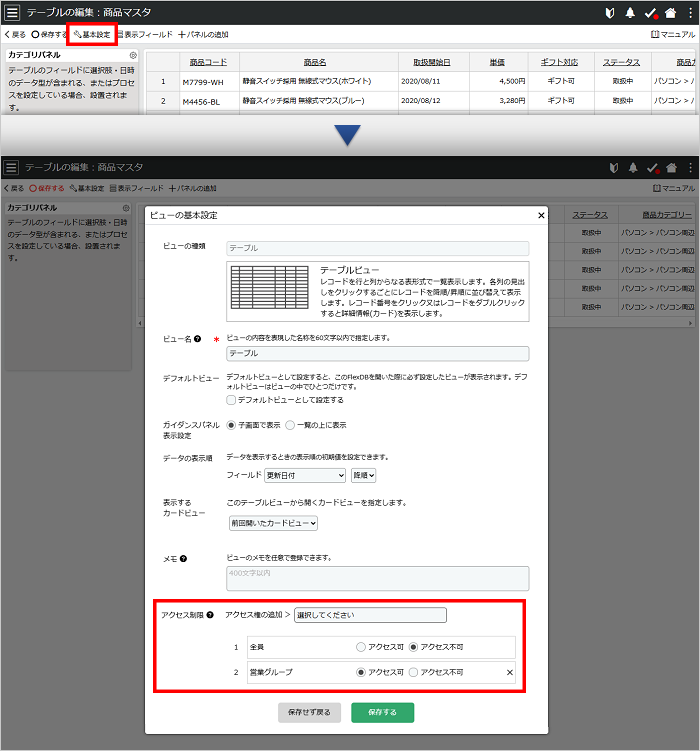
Task: Click green 保存する button
Action: 383,713
